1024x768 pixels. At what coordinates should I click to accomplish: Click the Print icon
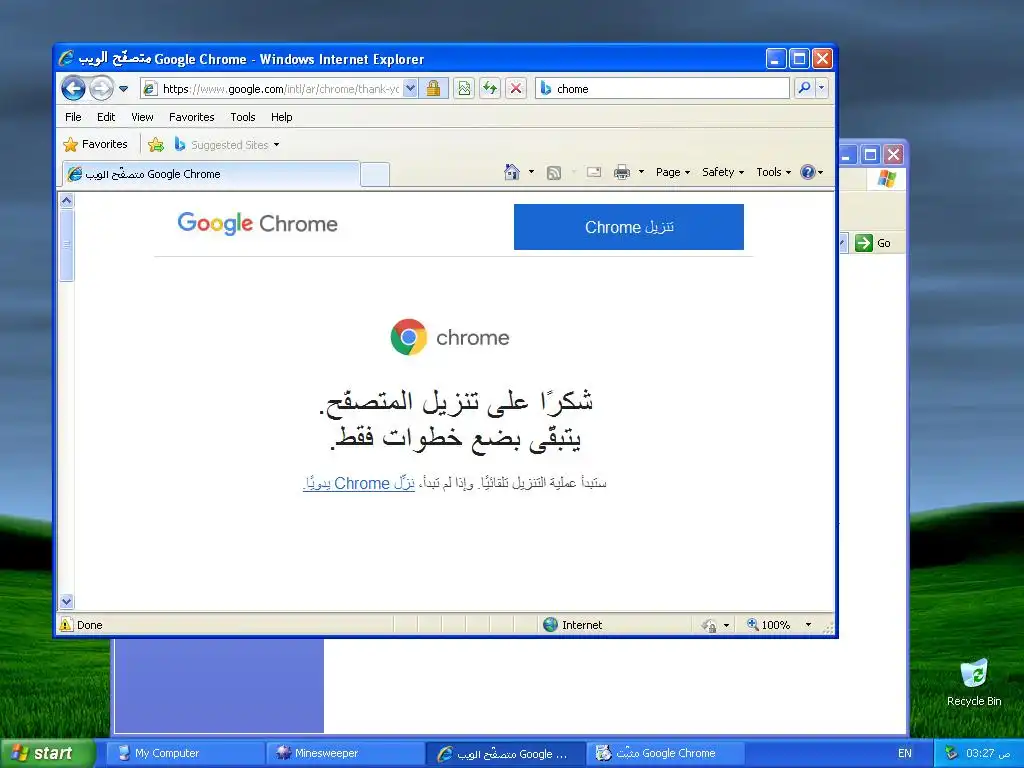(622, 172)
